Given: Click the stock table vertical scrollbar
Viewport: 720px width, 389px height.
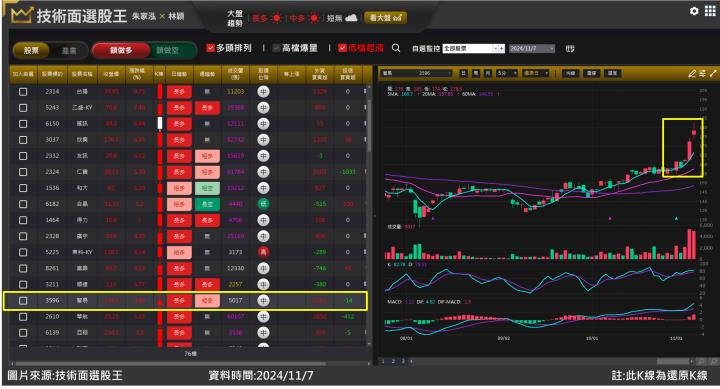Looking at the screenshot, I should 369,125.
